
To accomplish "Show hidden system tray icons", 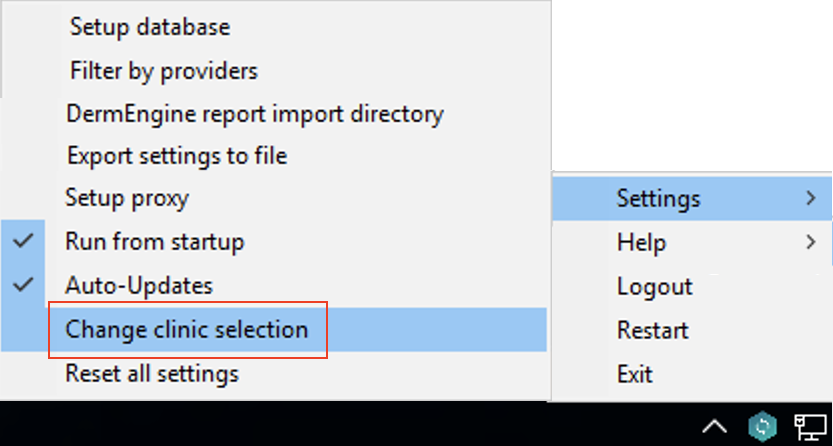I will click(714, 427).
